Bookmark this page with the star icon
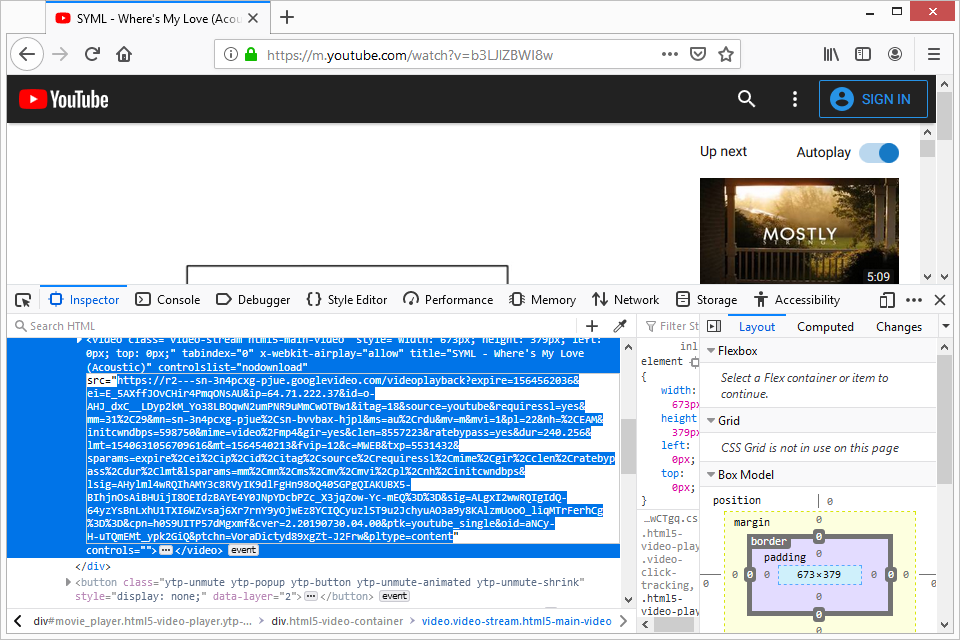Viewport: 960px width, 640px height. 726,54
